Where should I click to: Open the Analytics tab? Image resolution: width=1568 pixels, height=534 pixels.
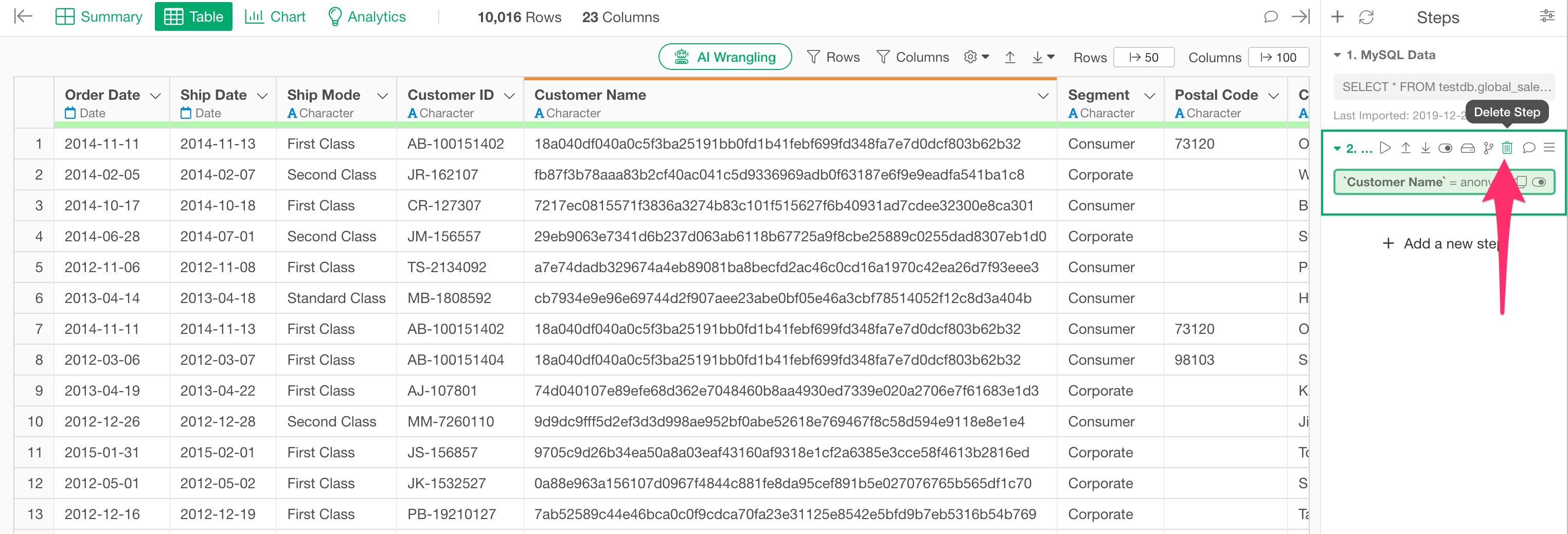click(x=367, y=16)
